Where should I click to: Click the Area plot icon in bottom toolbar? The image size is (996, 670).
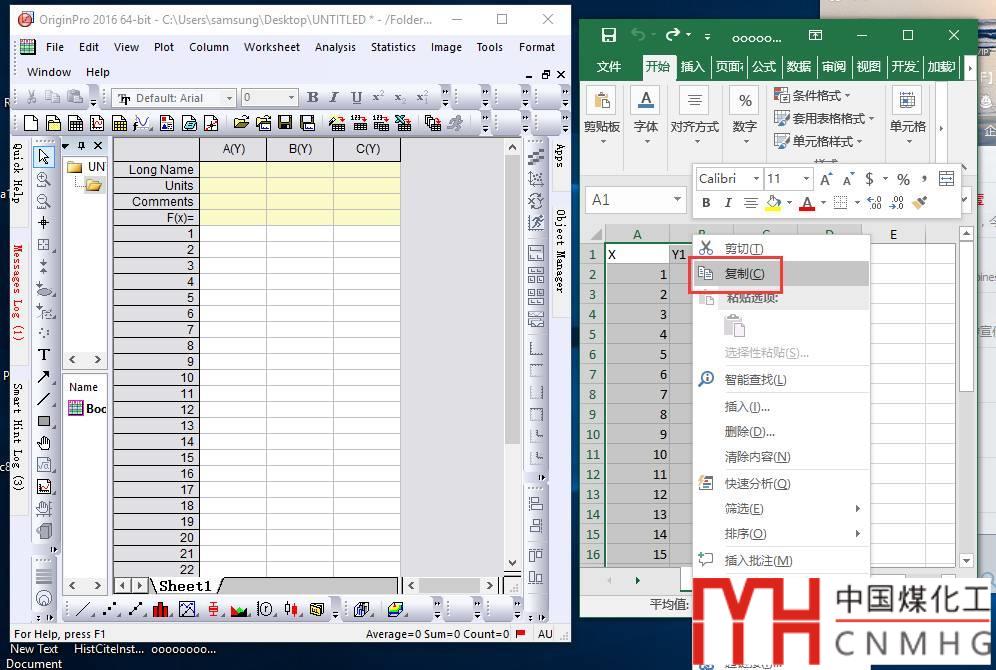click(x=239, y=610)
